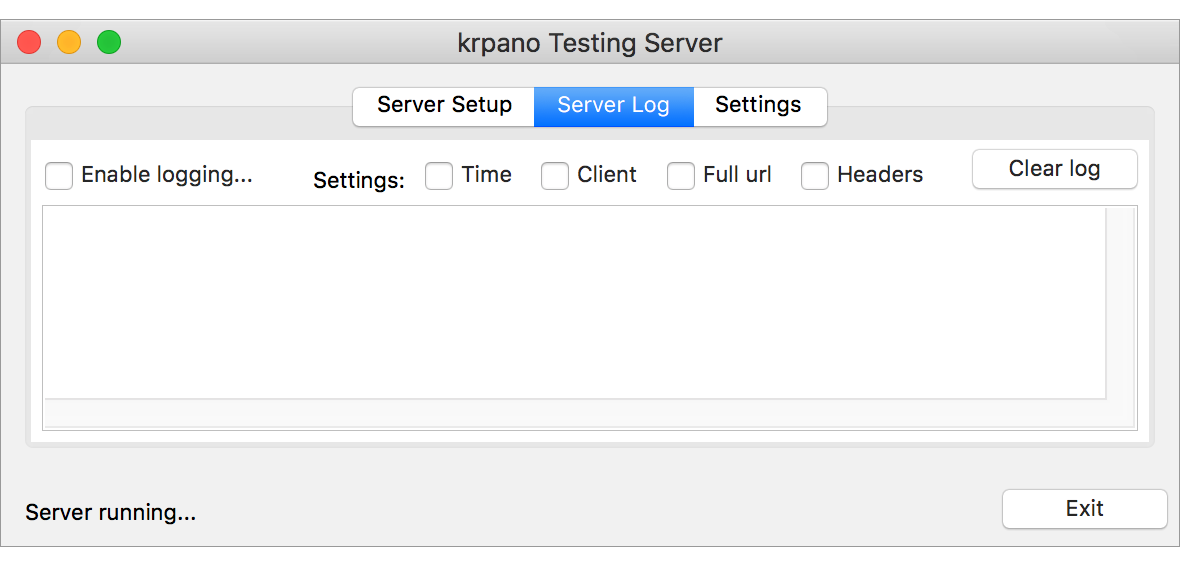The height and width of the screenshot is (567, 1180).
Task: Switch to the Server Setup tab
Action: pyautogui.click(x=444, y=105)
